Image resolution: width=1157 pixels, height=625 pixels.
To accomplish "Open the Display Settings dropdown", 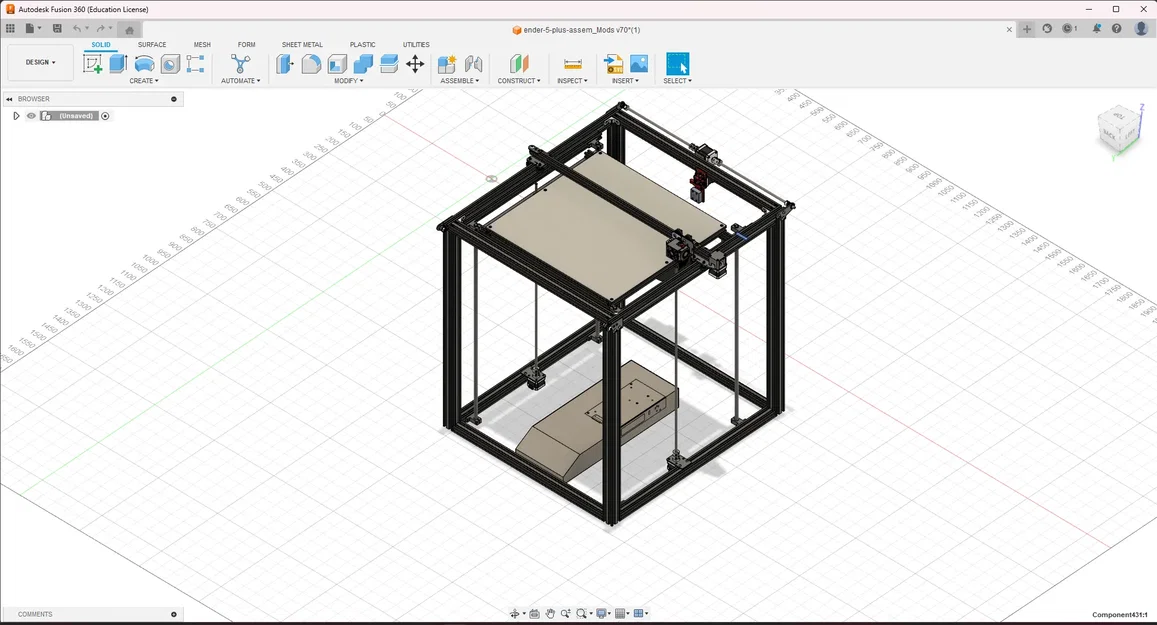I will point(604,614).
